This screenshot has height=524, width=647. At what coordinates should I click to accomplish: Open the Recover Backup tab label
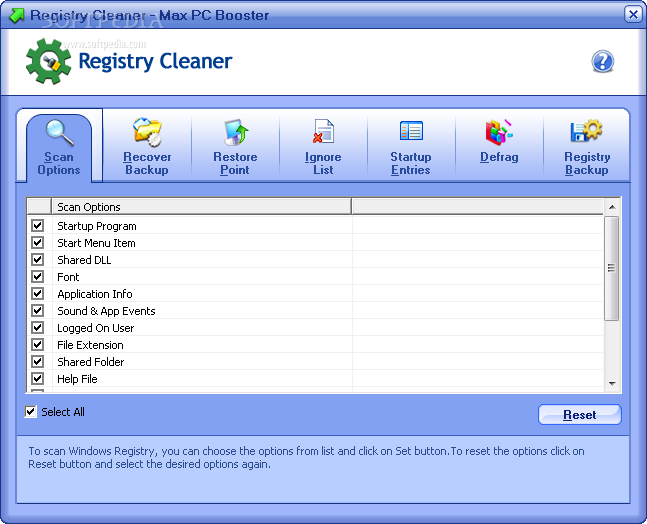click(147, 163)
